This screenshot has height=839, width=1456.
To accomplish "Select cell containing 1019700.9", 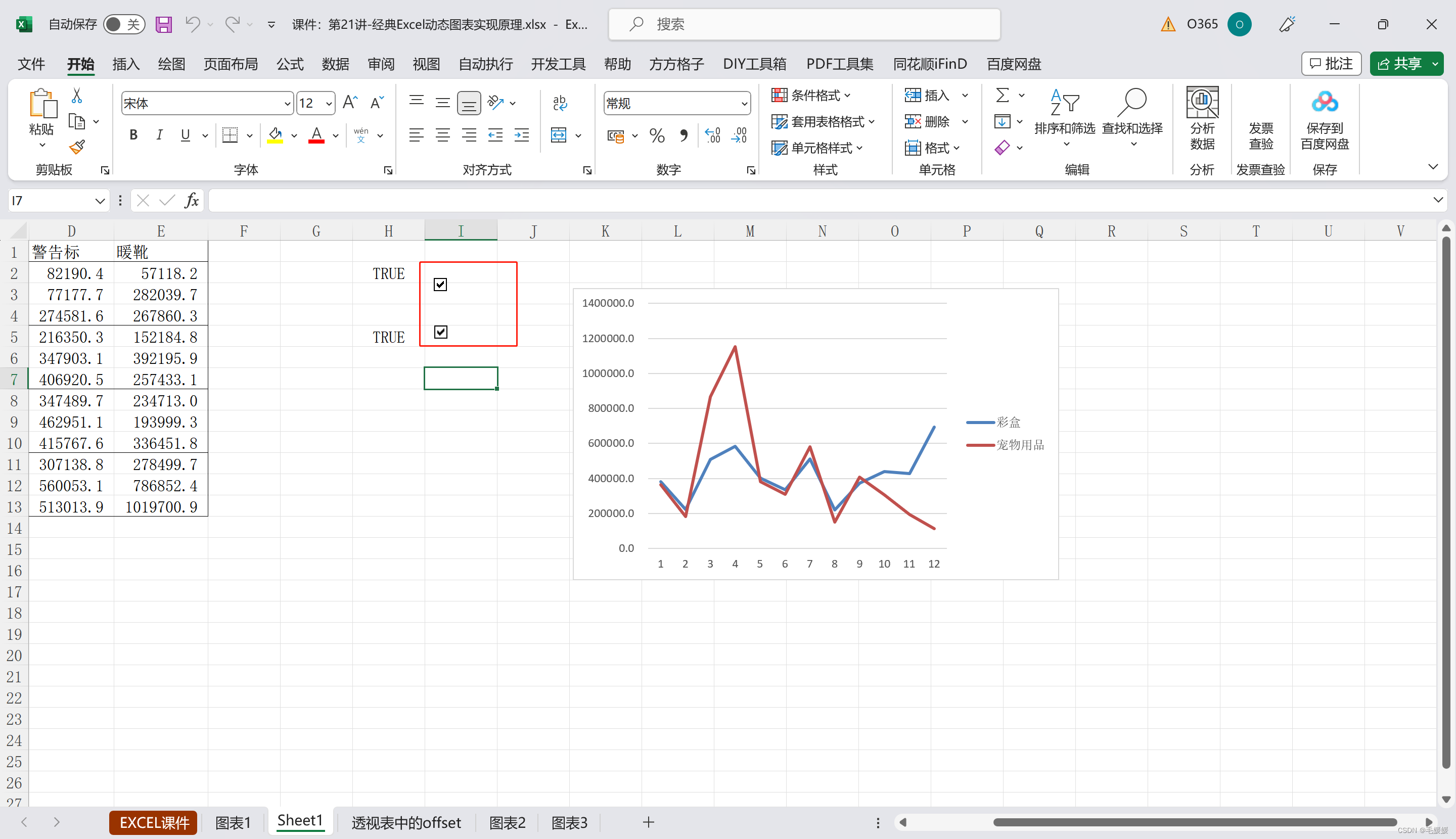I will pos(161,507).
